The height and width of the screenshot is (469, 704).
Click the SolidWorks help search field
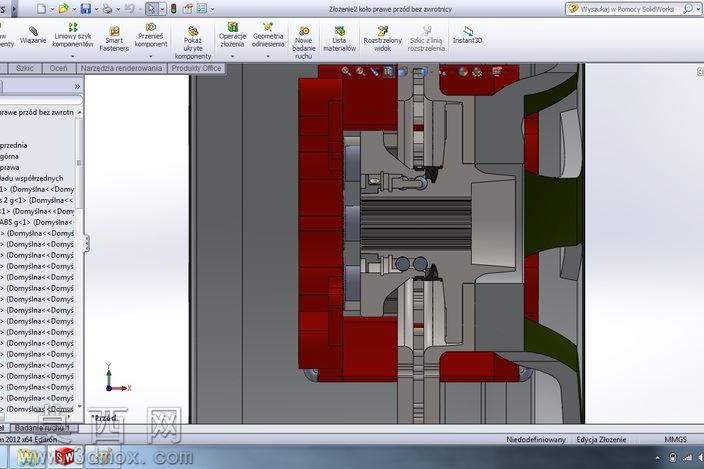click(x=630, y=9)
